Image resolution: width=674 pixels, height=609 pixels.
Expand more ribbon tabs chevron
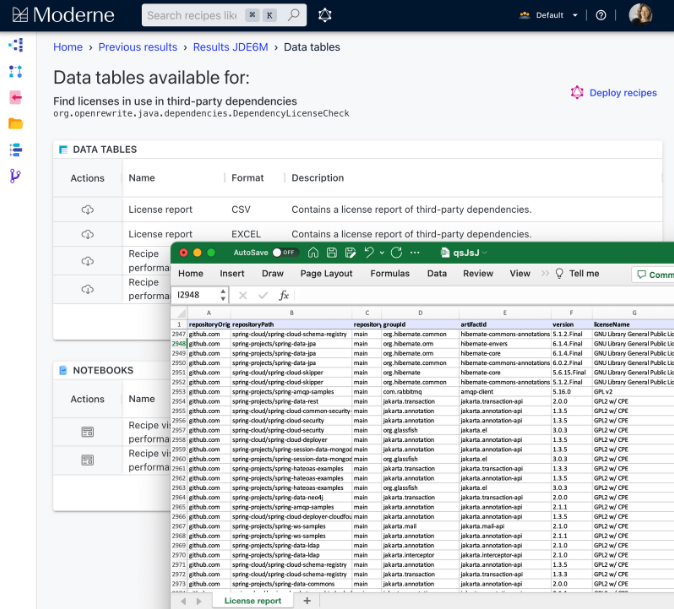[x=545, y=273]
